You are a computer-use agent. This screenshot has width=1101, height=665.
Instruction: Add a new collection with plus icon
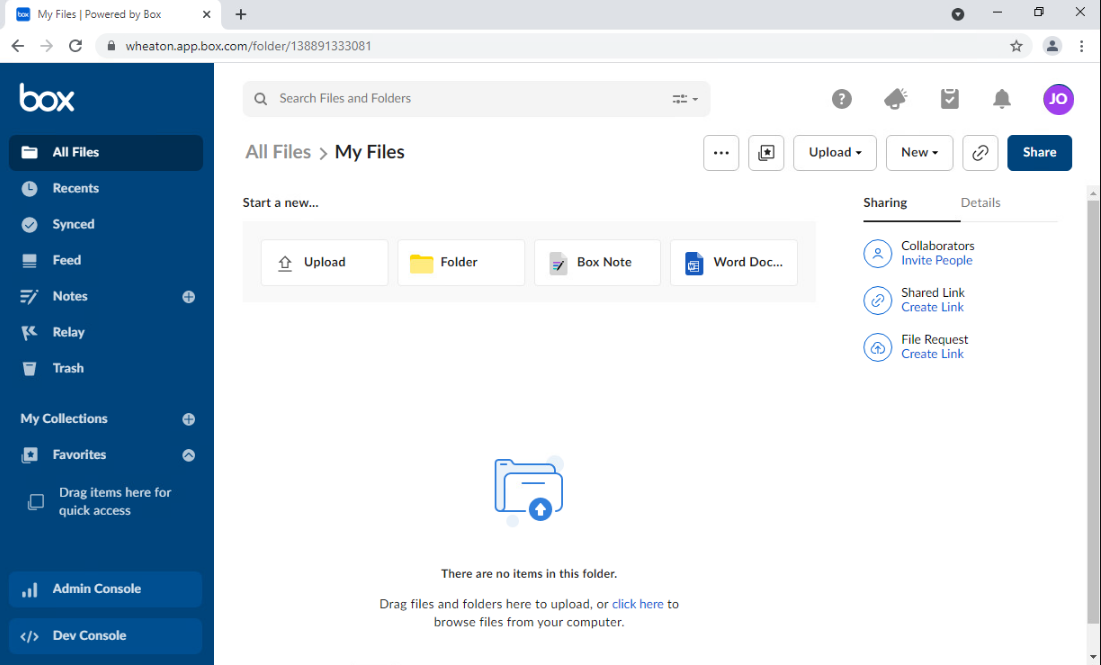tap(189, 419)
